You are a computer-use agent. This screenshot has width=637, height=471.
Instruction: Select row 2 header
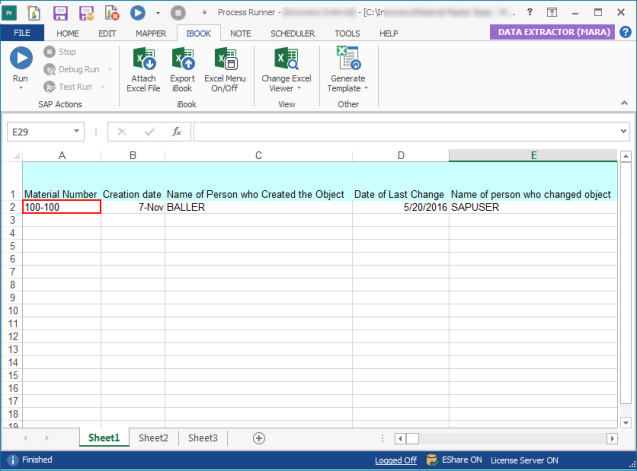tap(13, 207)
